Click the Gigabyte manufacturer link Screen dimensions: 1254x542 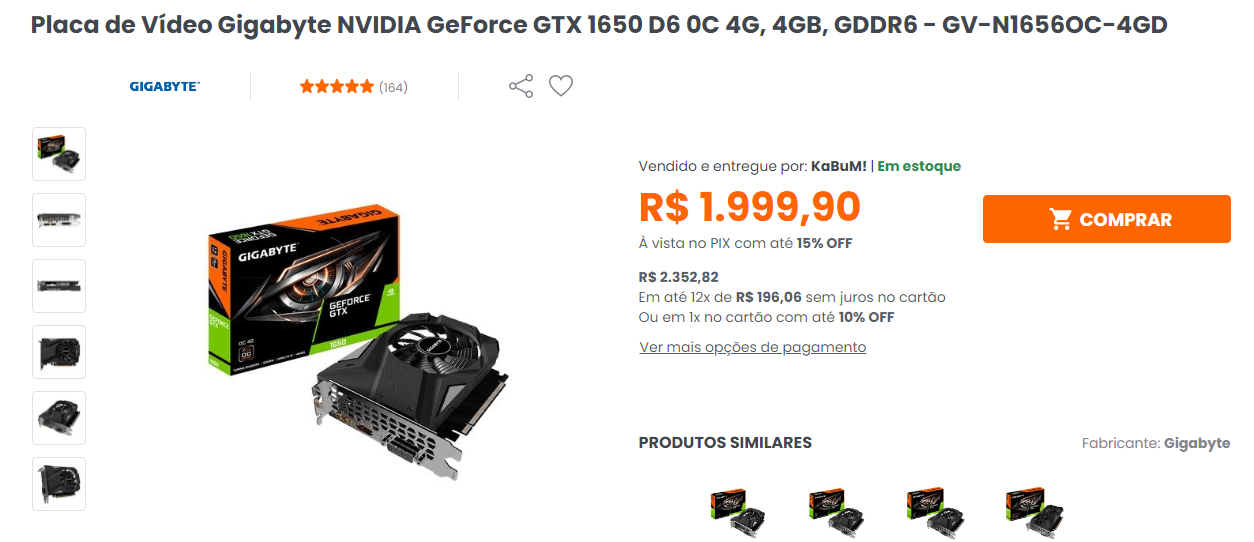pos(1197,443)
